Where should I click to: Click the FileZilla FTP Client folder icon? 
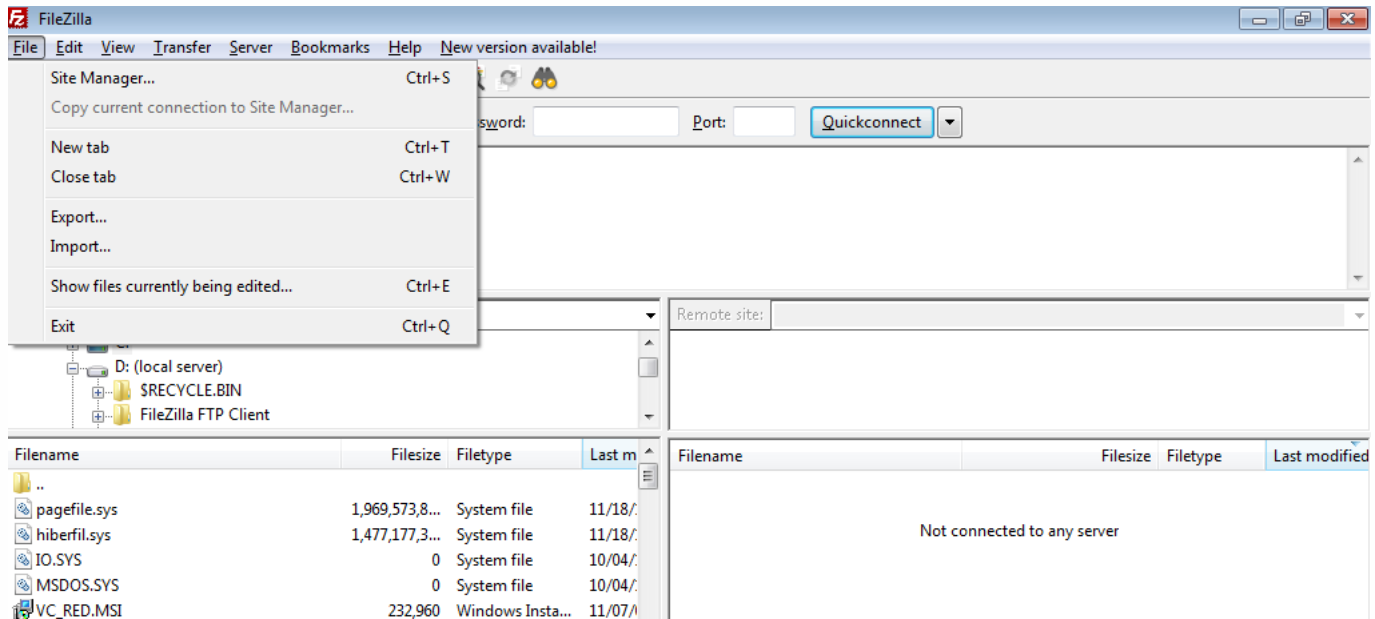(x=122, y=415)
